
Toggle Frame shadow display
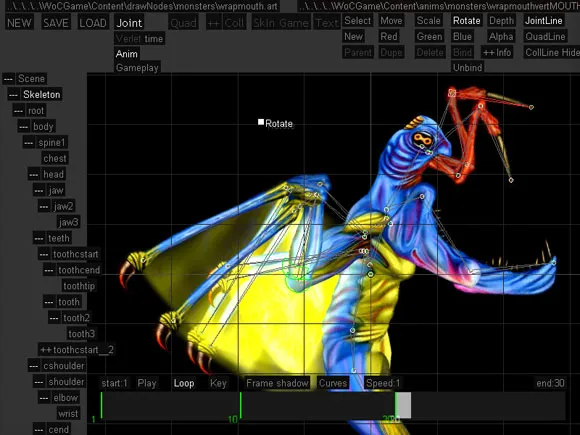tap(277, 383)
